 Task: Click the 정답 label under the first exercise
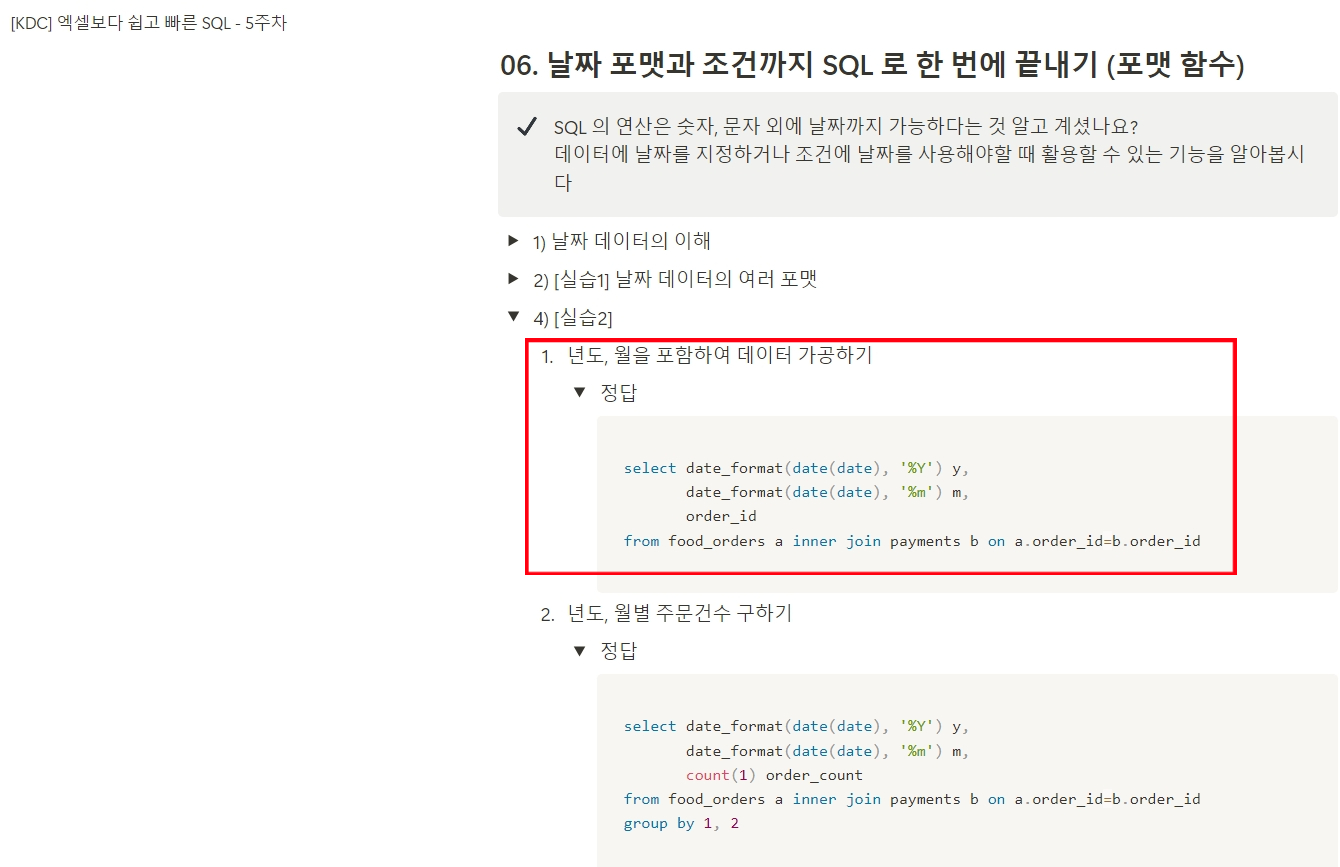click(618, 393)
